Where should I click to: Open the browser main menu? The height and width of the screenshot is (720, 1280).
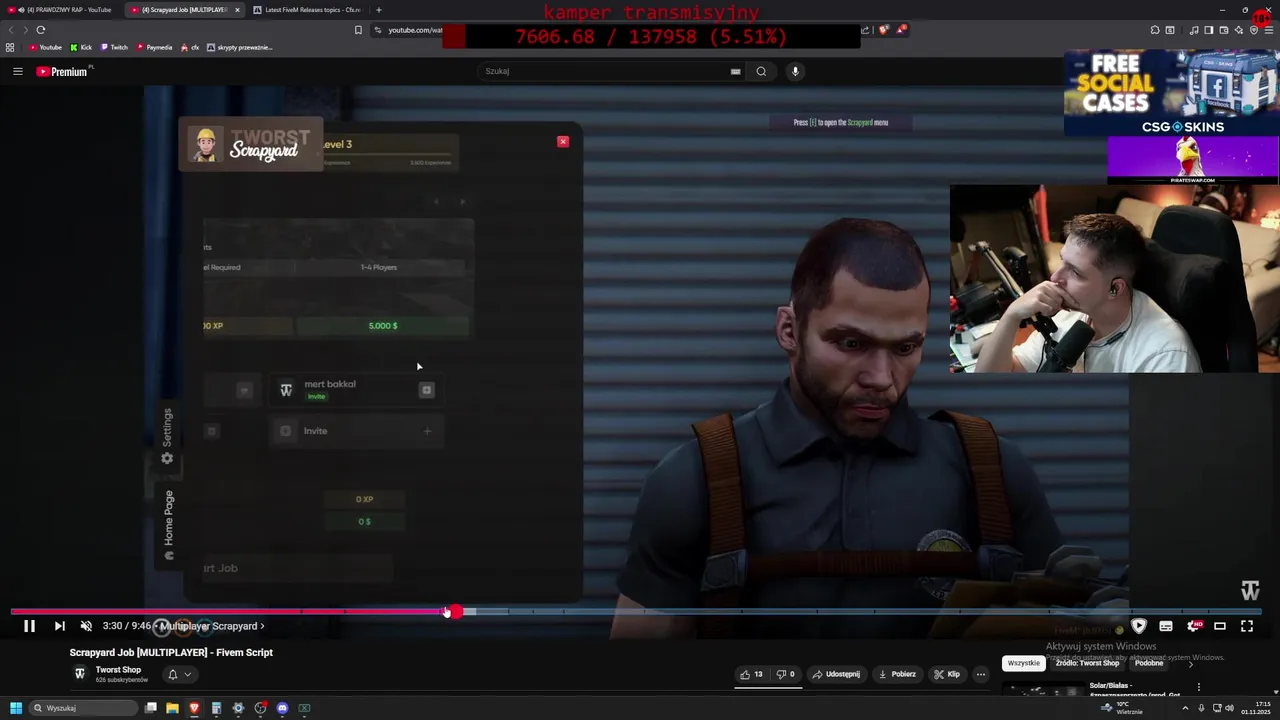pos(1270,30)
